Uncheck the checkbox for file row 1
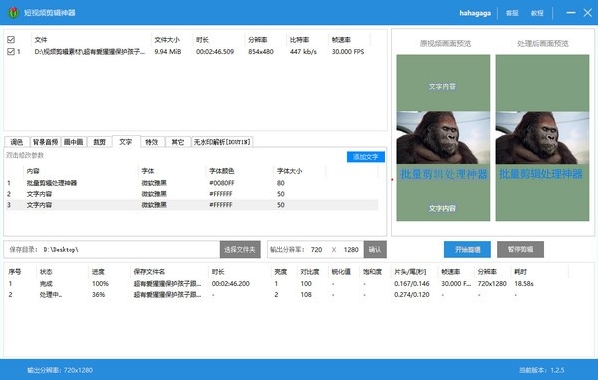The height and width of the screenshot is (380, 598). pos(11,51)
